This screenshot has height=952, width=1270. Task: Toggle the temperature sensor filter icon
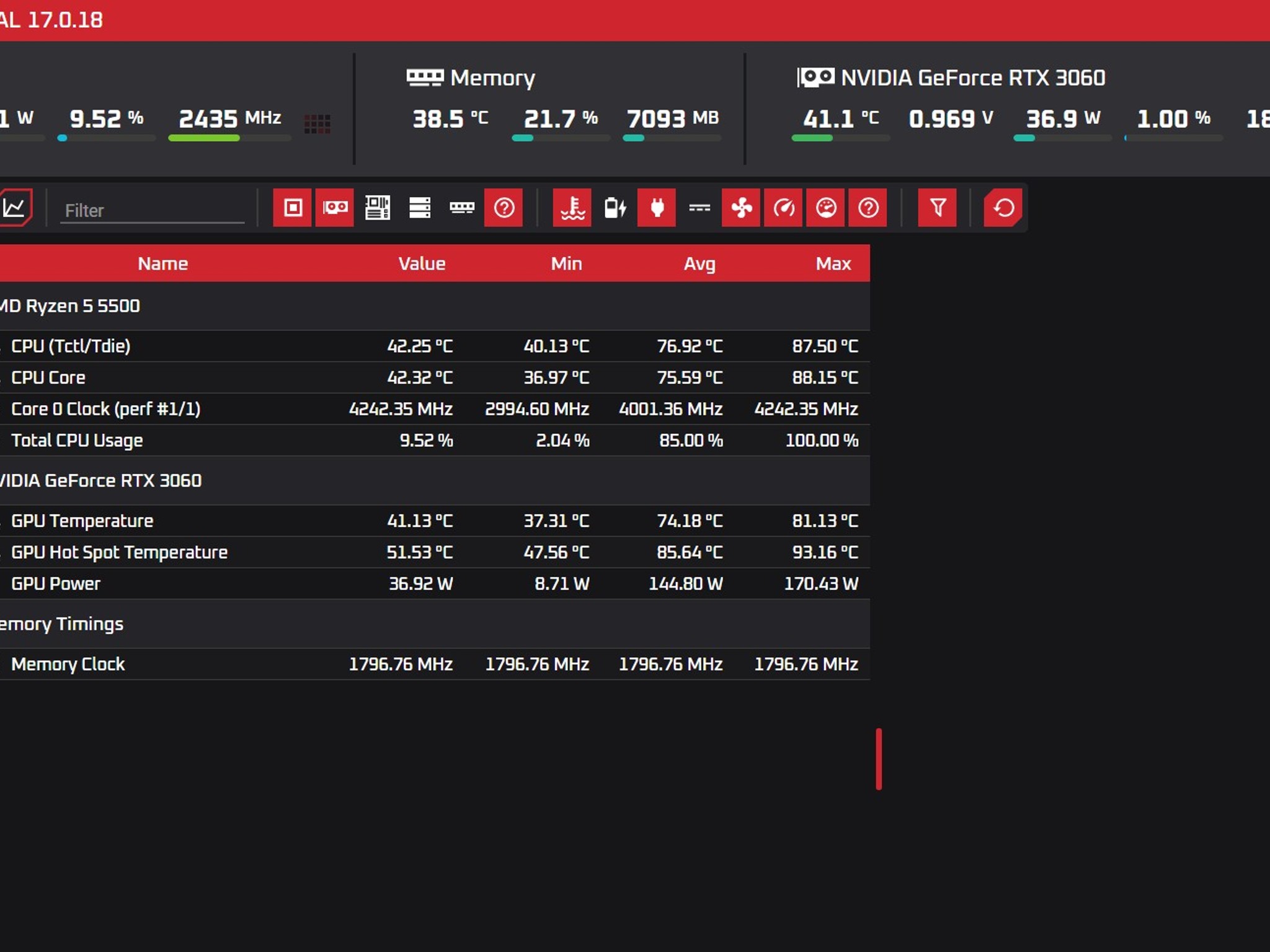point(572,208)
